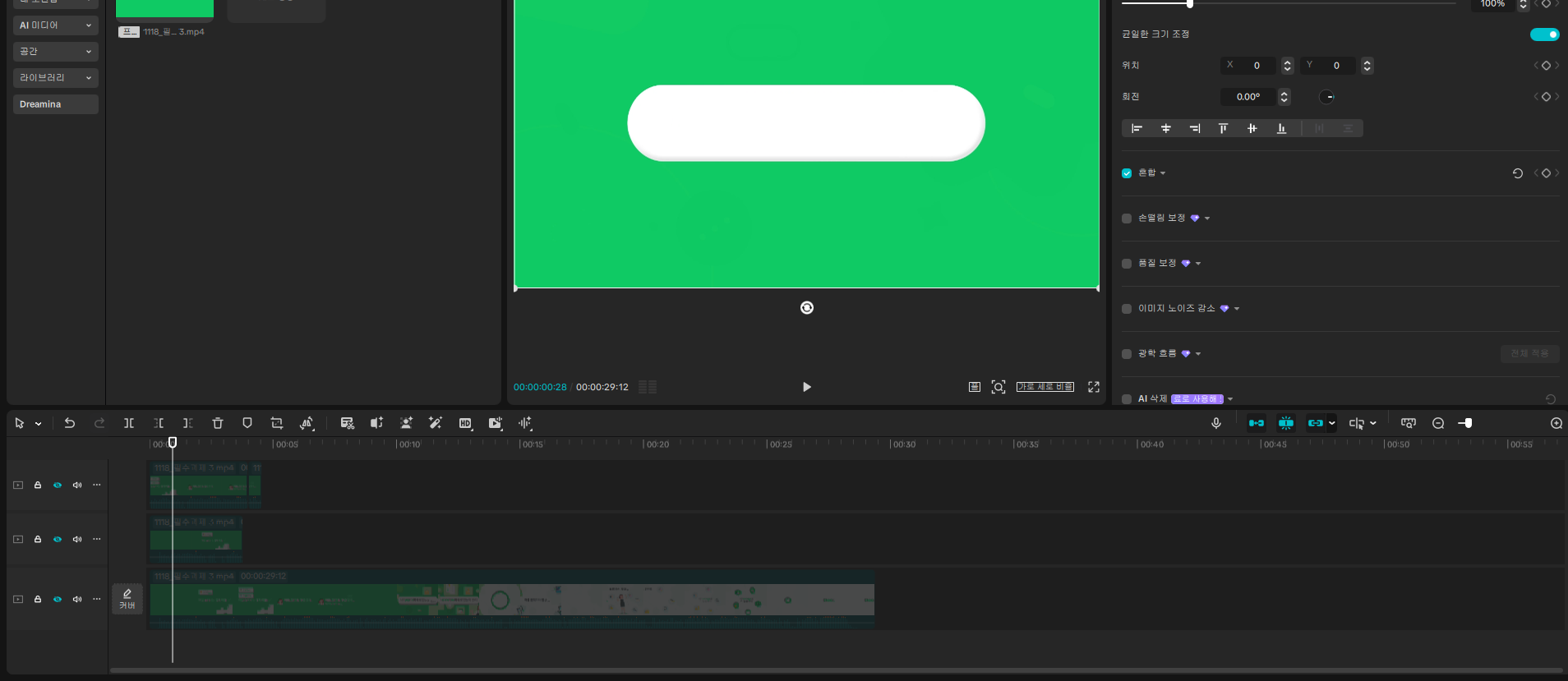Image resolution: width=1568 pixels, height=681 pixels.
Task: Click the HD enhance toolbar icon
Action: (465, 423)
